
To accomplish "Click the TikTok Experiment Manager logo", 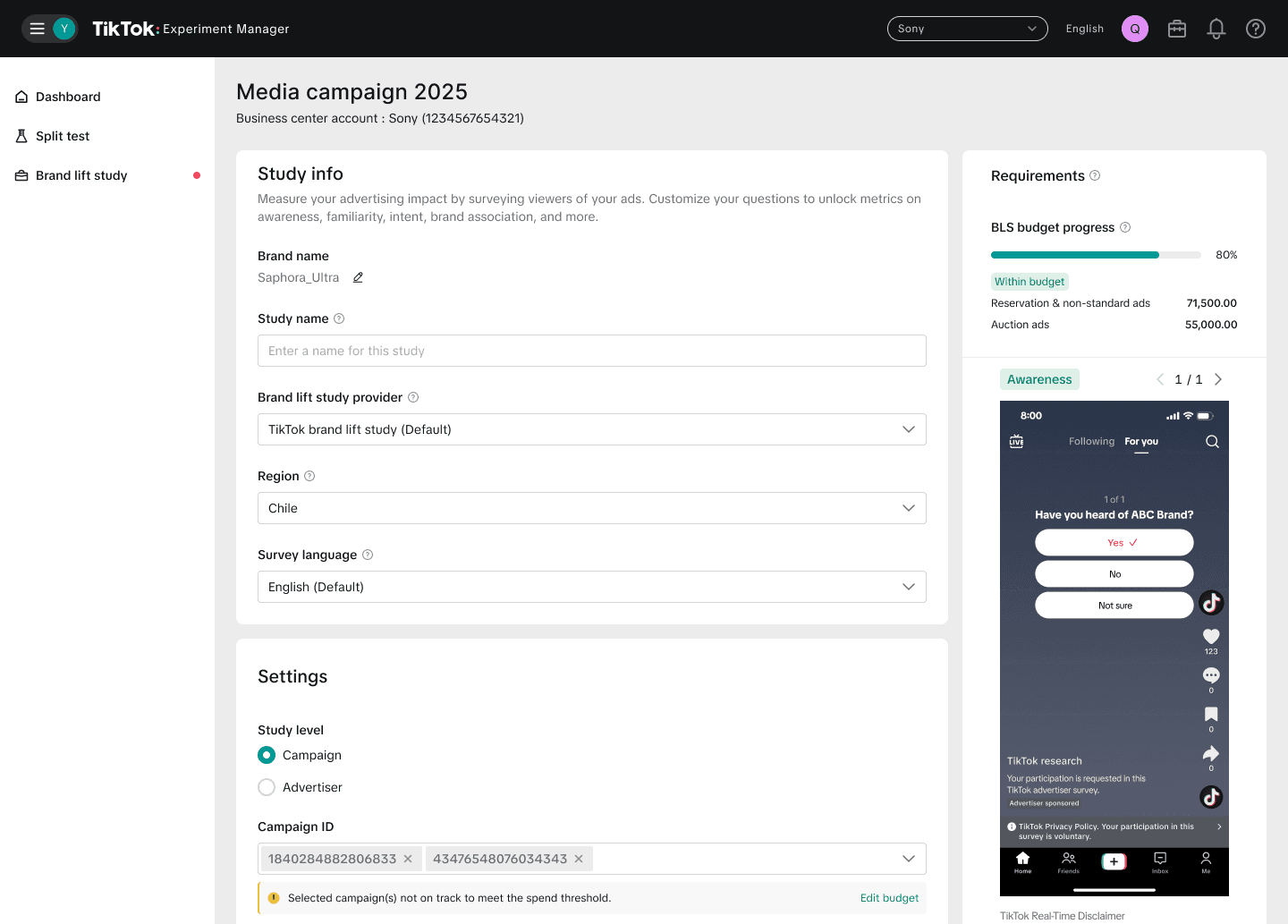I will pos(191,29).
